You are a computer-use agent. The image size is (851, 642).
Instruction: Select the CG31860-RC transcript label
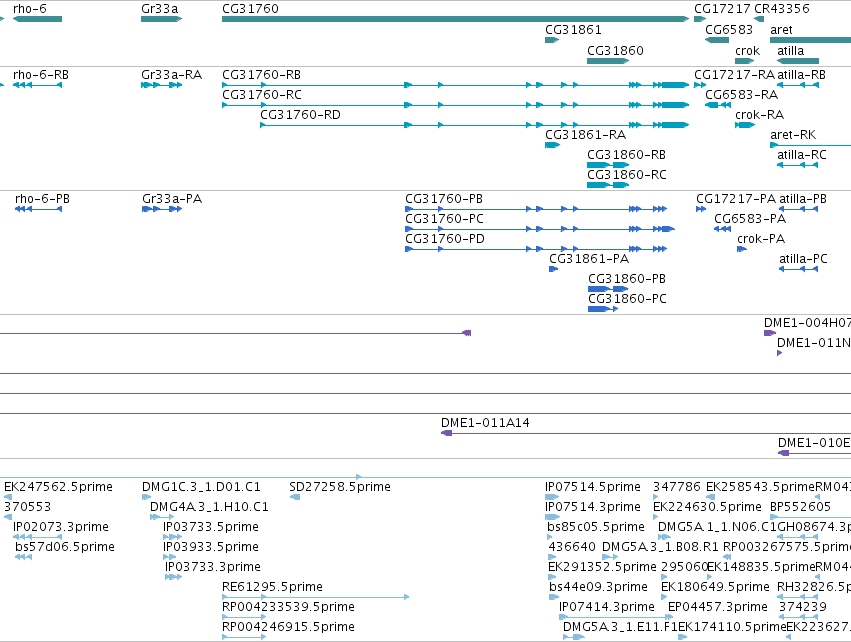627,175
